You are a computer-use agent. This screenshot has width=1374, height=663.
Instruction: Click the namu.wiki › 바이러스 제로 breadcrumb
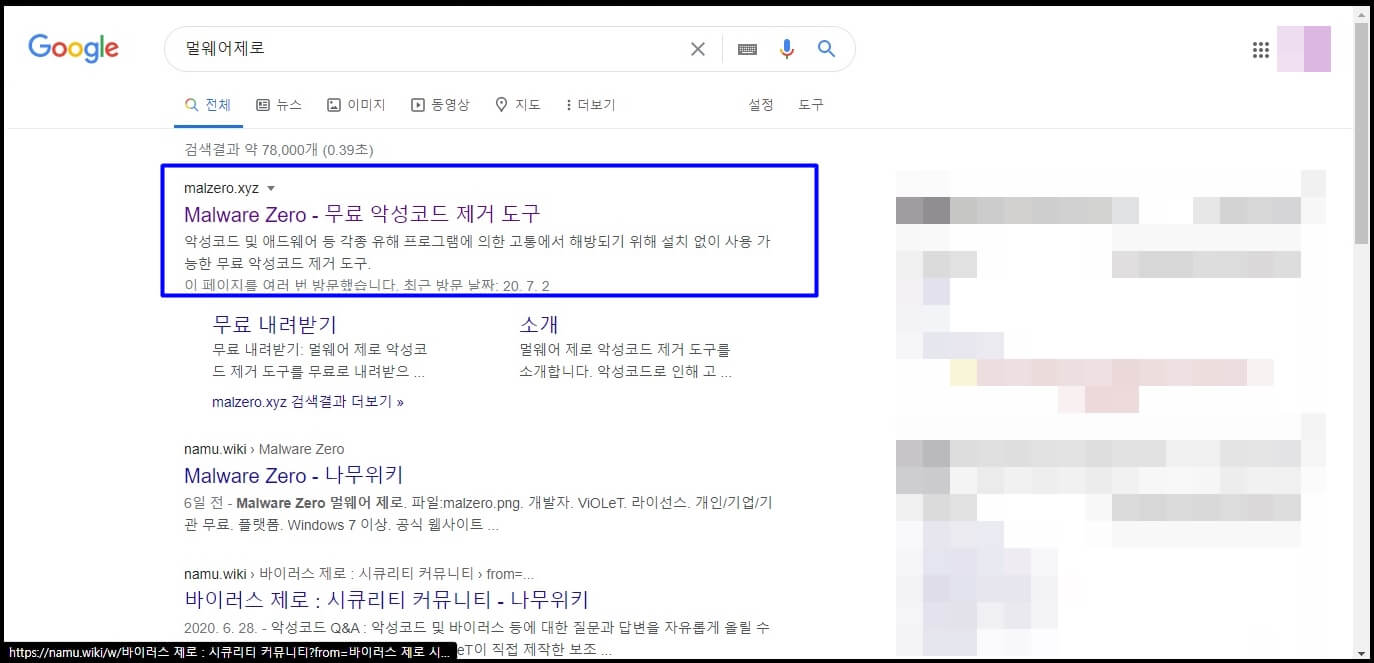tap(359, 574)
